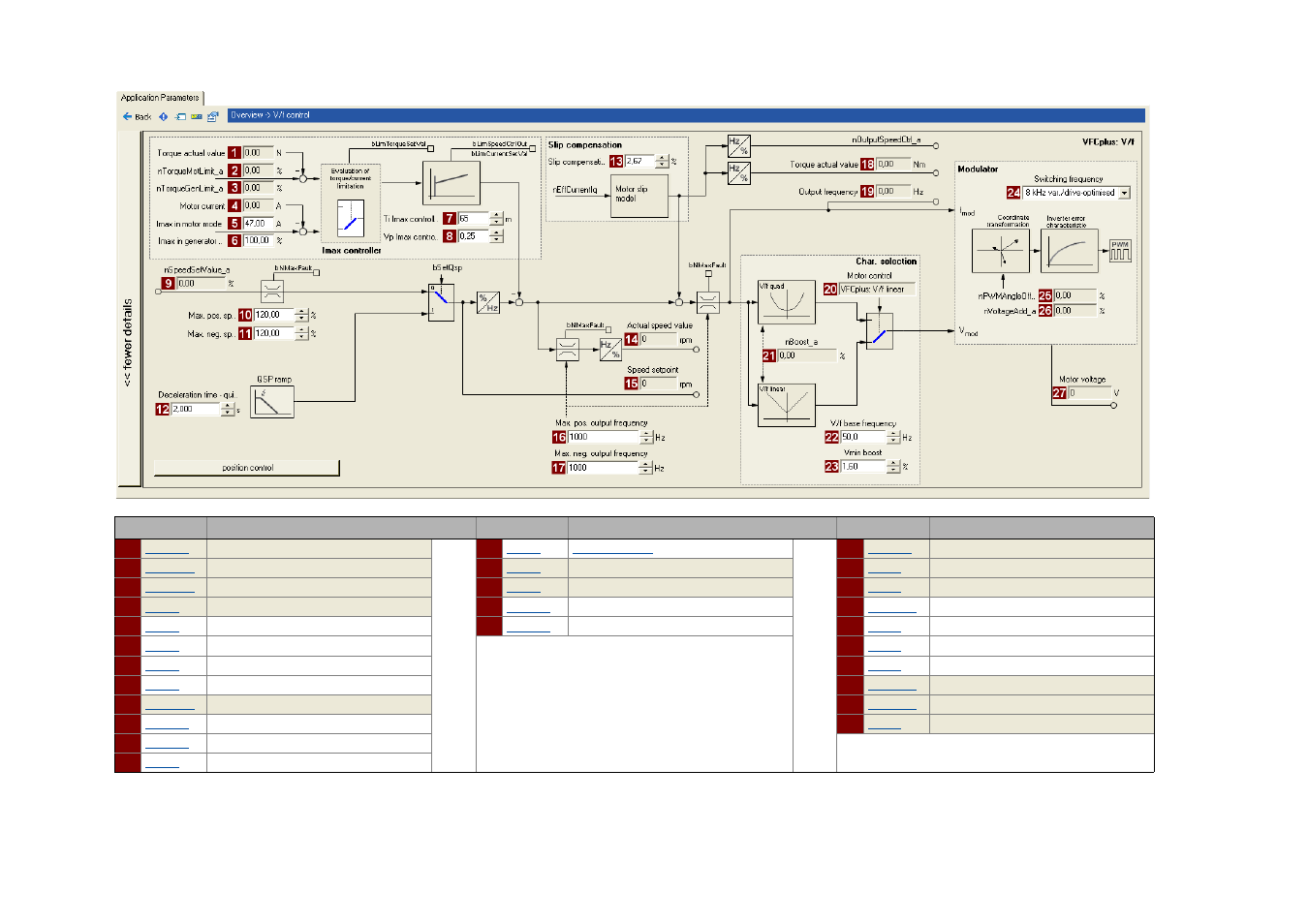Decrease Vp Imax controller value with down arrow
The height and width of the screenshot is (924, 1308).
tap(497, 239)
